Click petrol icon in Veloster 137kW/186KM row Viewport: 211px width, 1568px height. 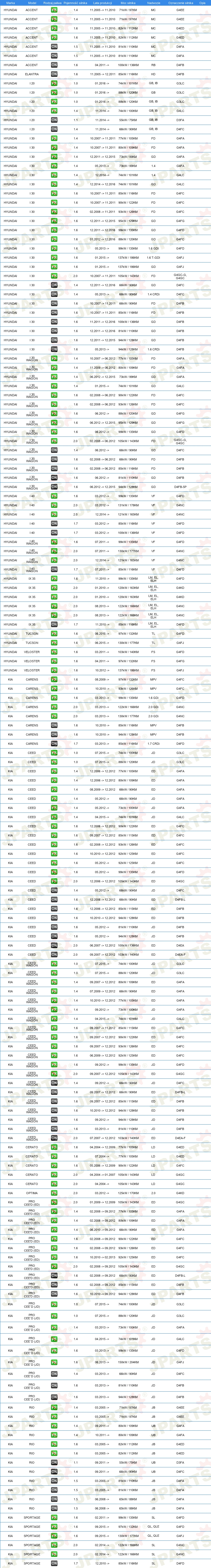(x=54, y=670)
